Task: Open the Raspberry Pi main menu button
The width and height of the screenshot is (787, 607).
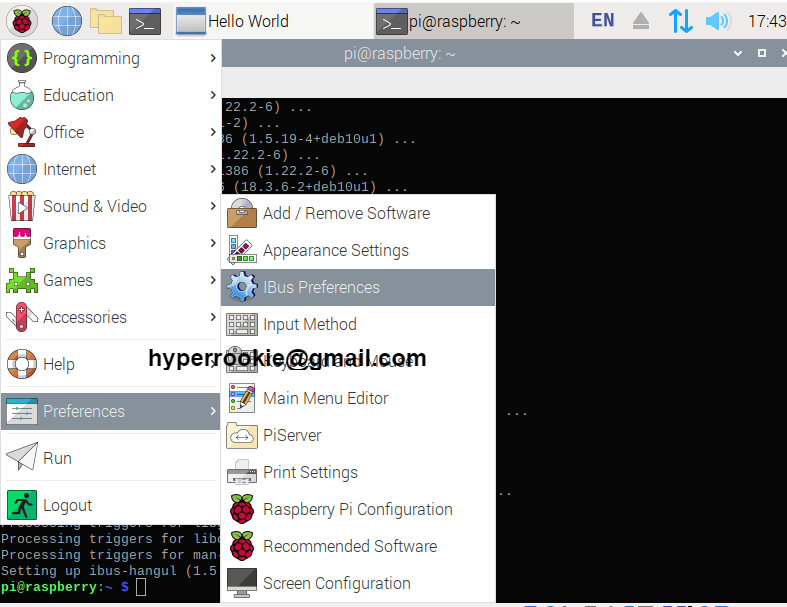Action: tap(22, 22)
